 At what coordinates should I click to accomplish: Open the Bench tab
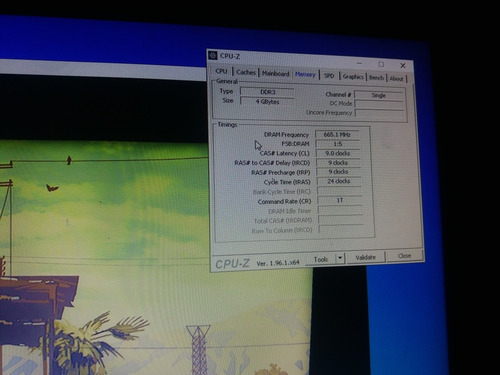click(376, 78)
